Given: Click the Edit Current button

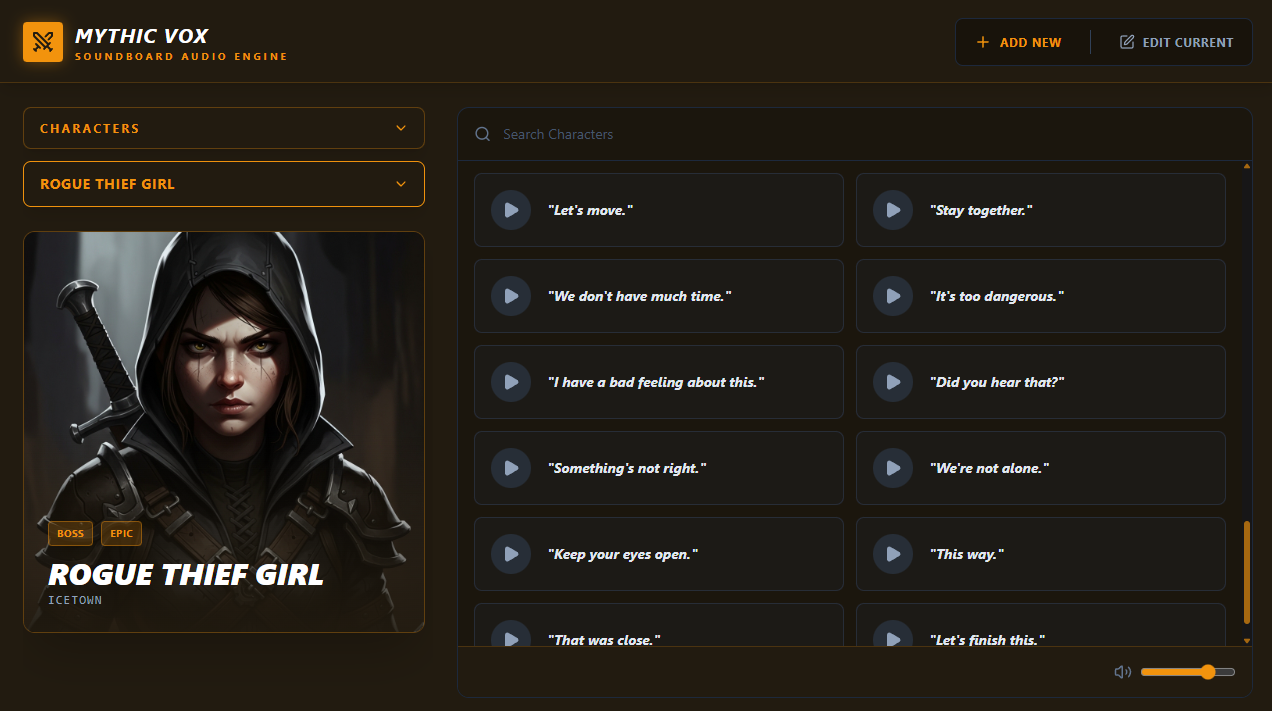Looking at the screenshot, I should 1177,42.
